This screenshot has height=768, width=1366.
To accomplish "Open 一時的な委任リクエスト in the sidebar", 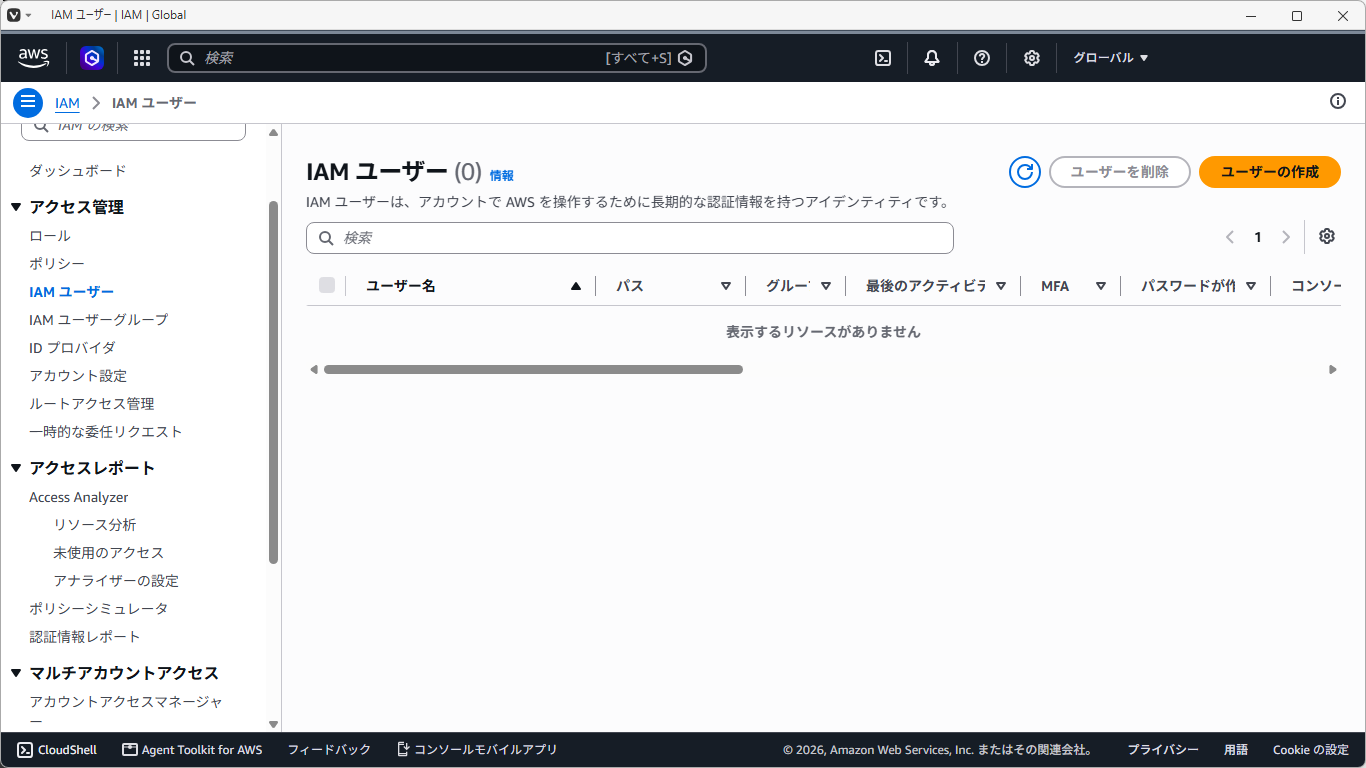I will pos(106,432).
